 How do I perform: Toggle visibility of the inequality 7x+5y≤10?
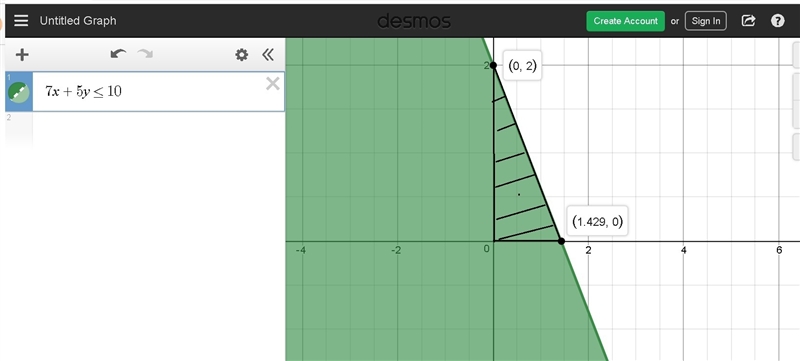pos(19,92)
